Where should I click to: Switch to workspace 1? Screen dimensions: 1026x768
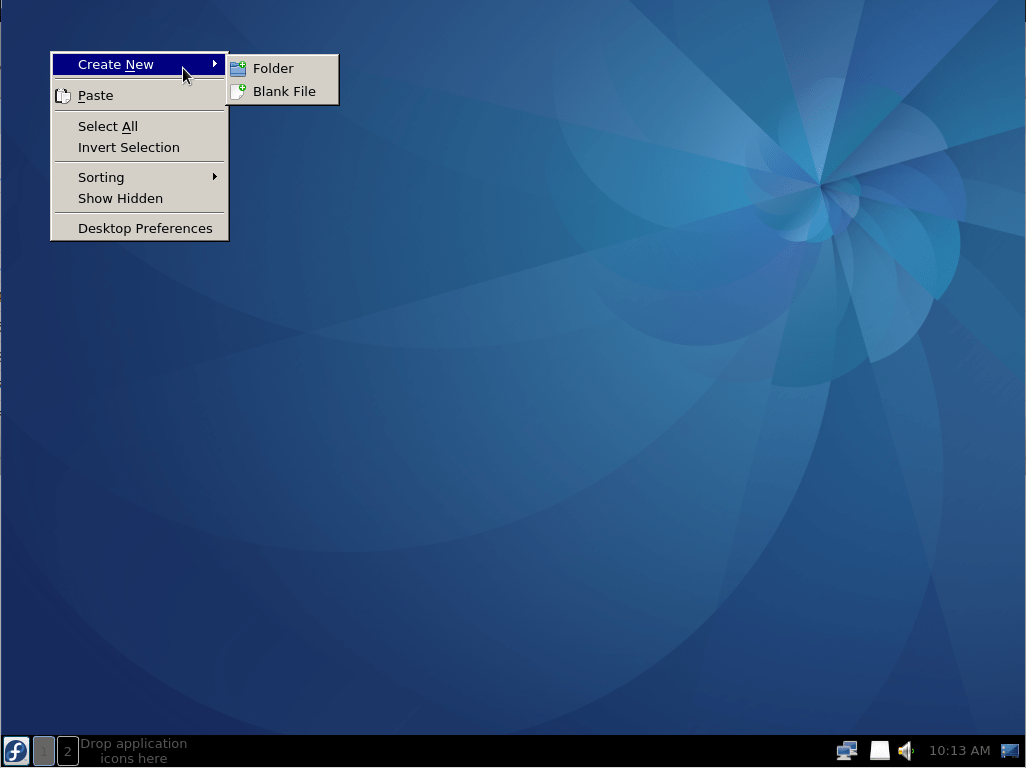coord(43,751)
